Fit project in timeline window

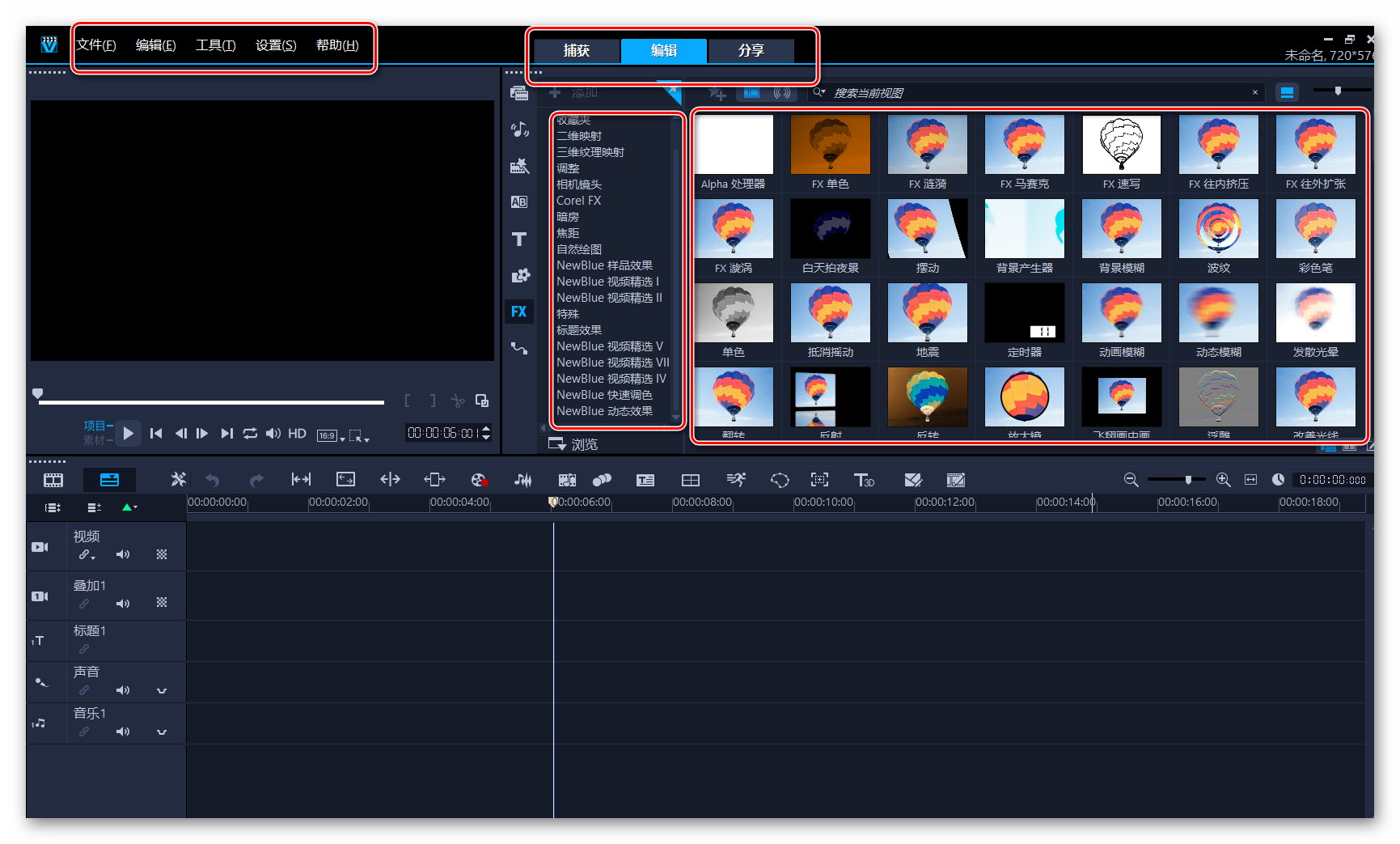1250,480
